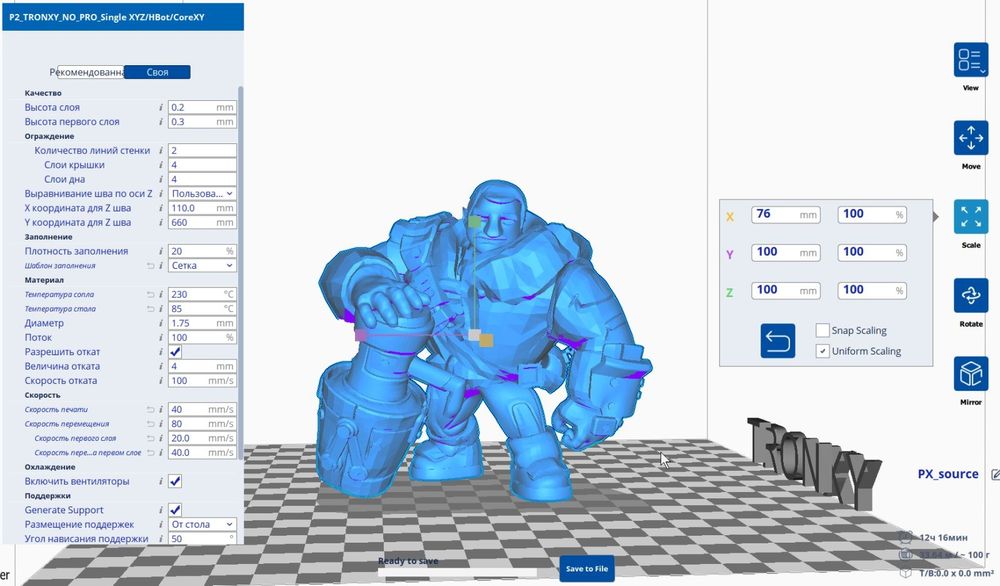Select the Rotate tool
Image resolution: width=1000 pixels, height=586 pixels.
(971, 295)
